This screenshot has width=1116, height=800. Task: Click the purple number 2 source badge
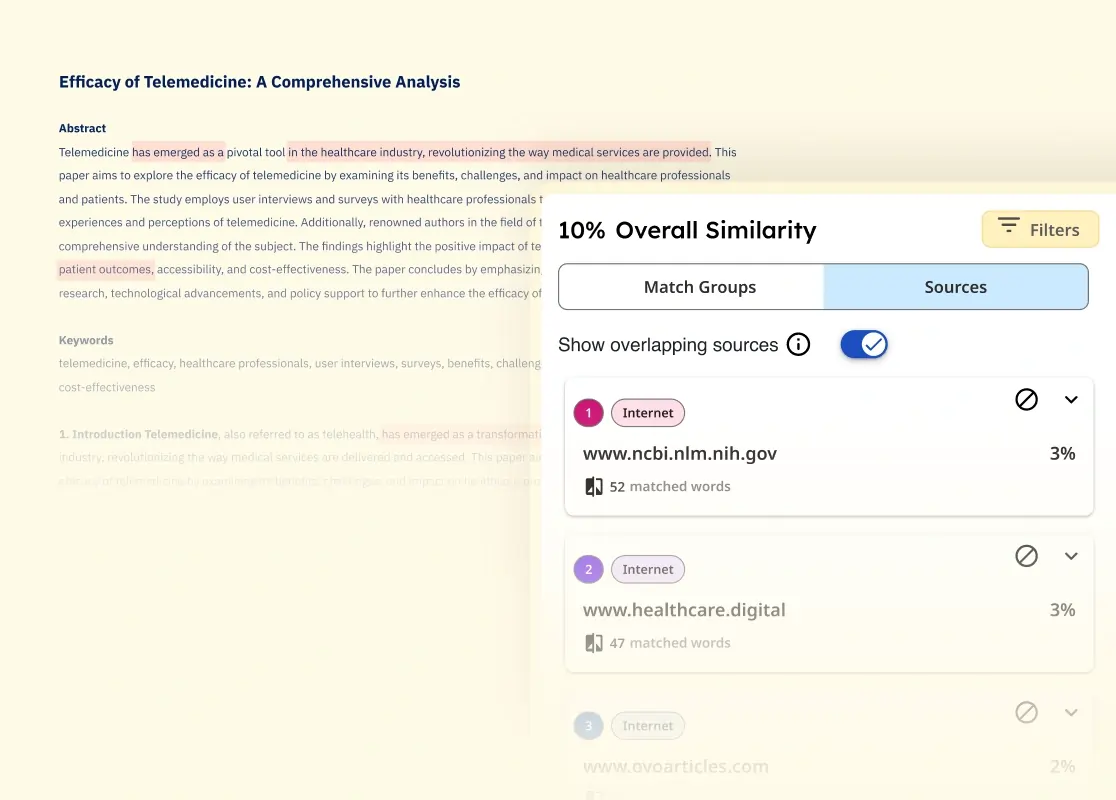[x=588, y=569]
